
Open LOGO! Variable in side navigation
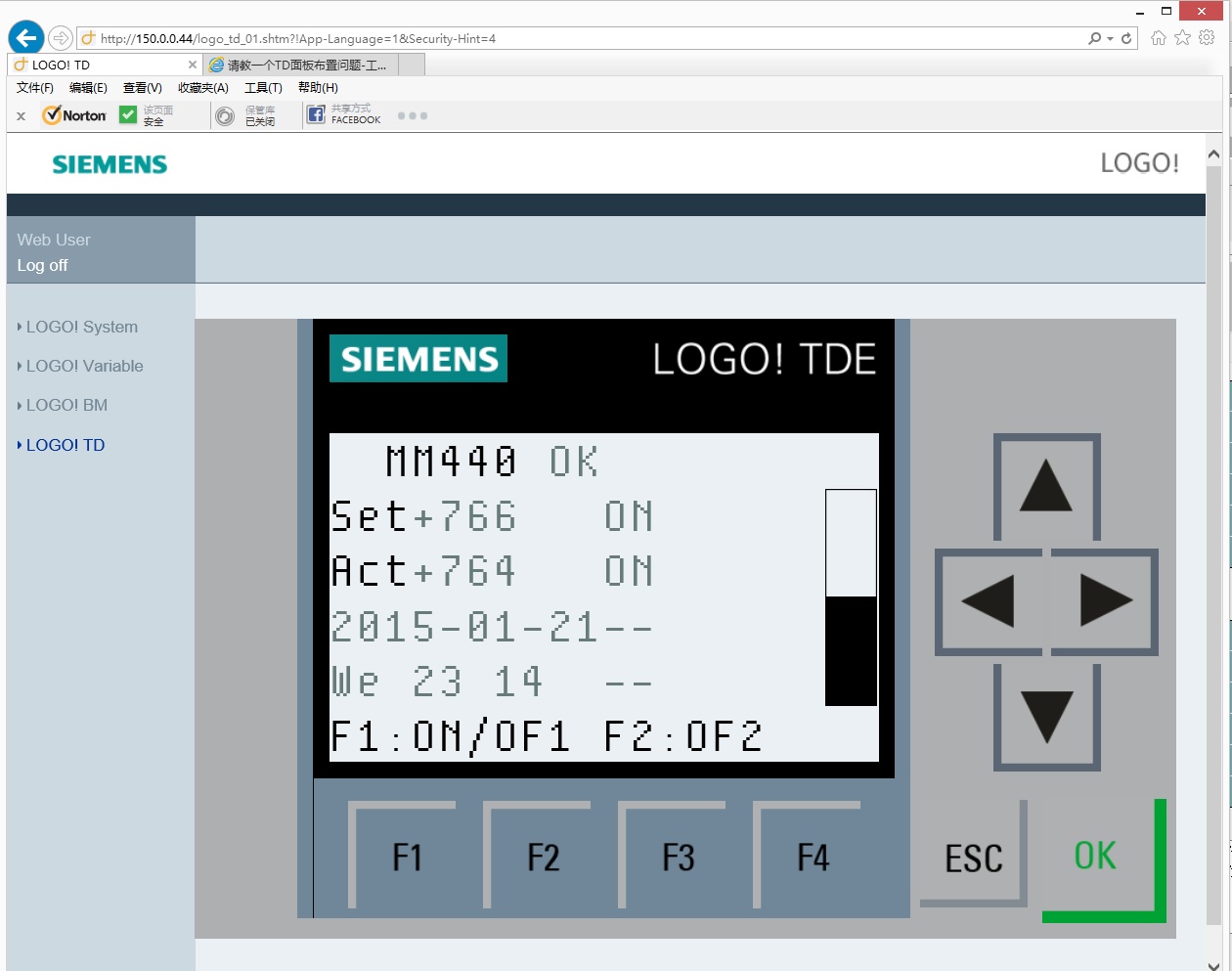(85, 366)
